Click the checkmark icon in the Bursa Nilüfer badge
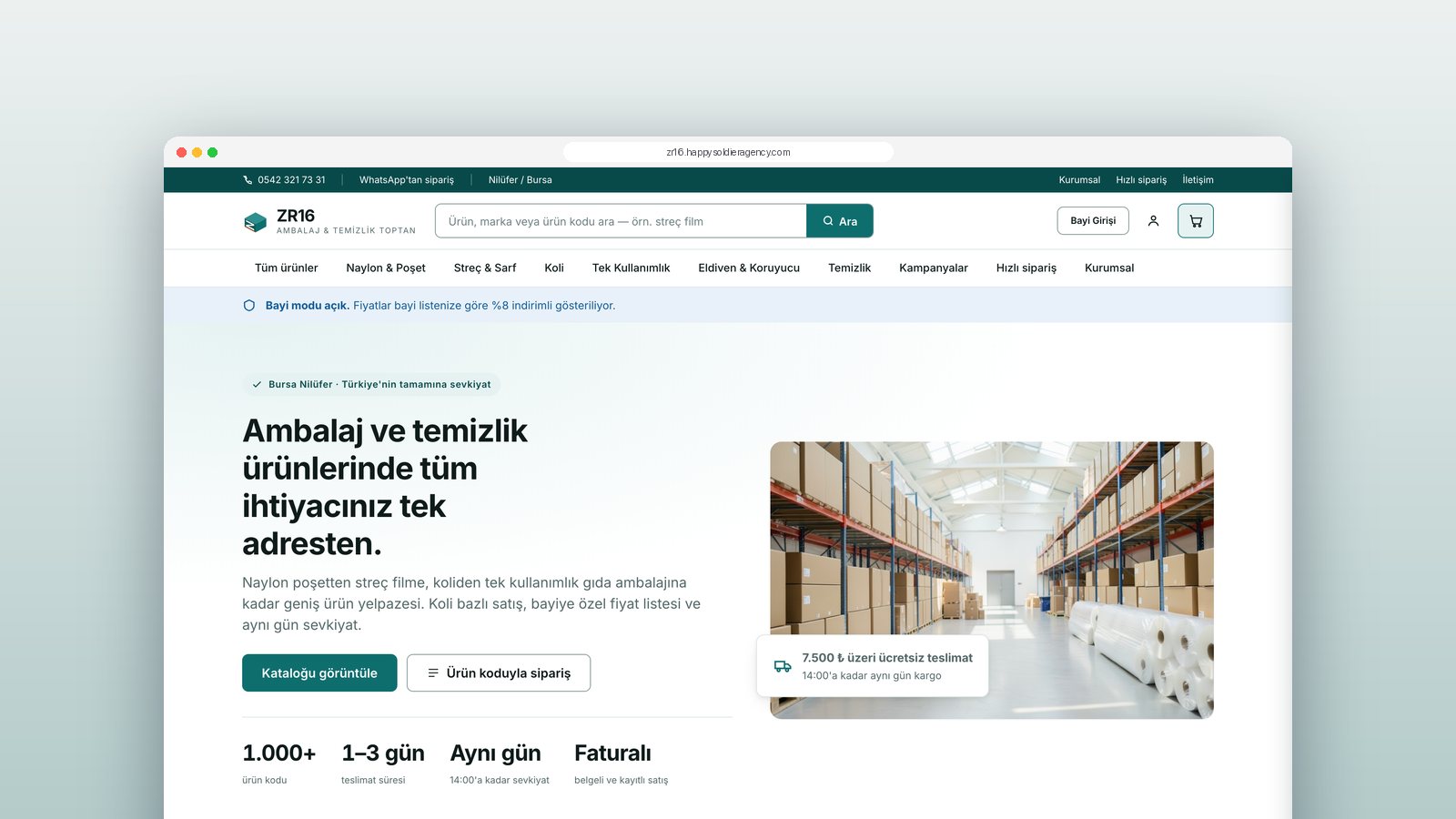 tap(257, 385)
